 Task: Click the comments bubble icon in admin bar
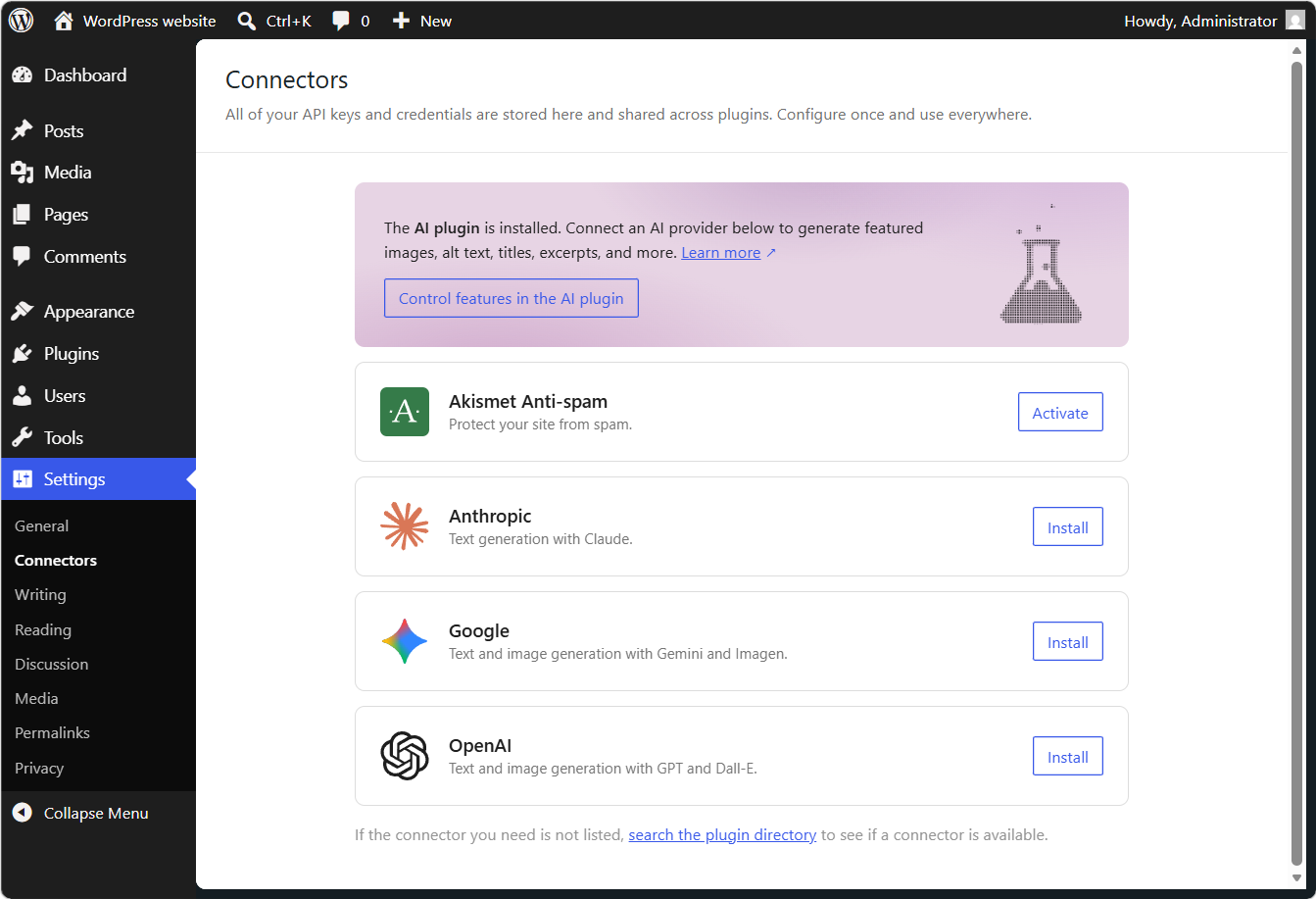[x=341, y=21]
